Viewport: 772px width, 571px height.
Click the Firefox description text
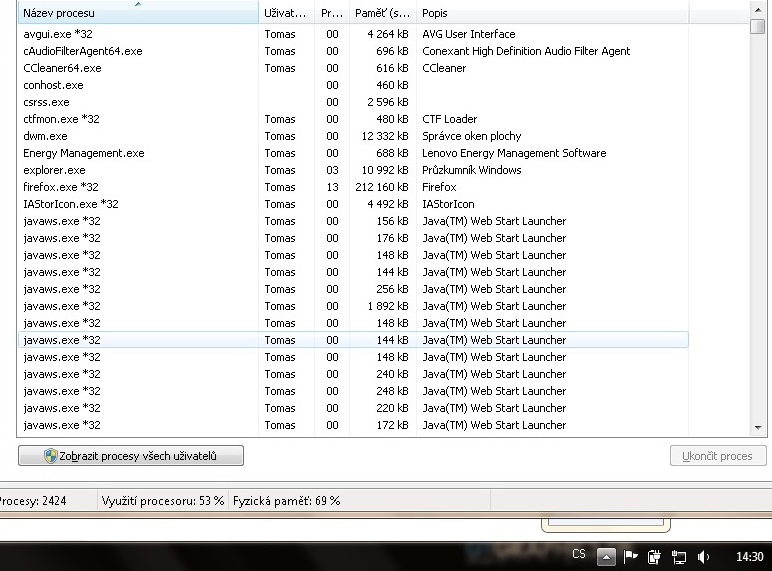pos(439,187)
